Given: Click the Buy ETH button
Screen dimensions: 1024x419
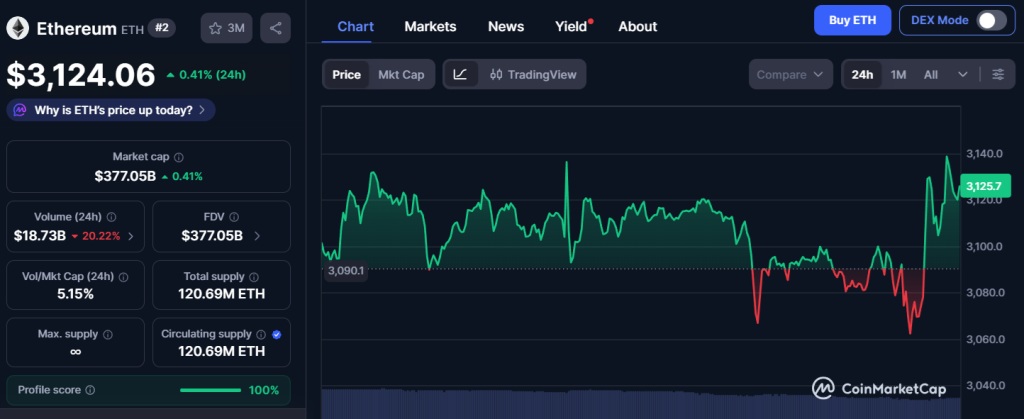Looking at the screenshot, I should click(x=853, y=20).
